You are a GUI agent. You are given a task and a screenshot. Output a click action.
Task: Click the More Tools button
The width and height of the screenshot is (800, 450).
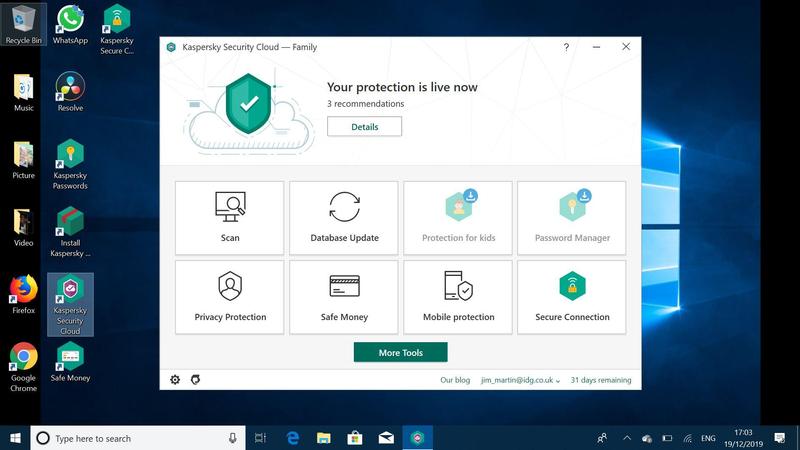401,353
